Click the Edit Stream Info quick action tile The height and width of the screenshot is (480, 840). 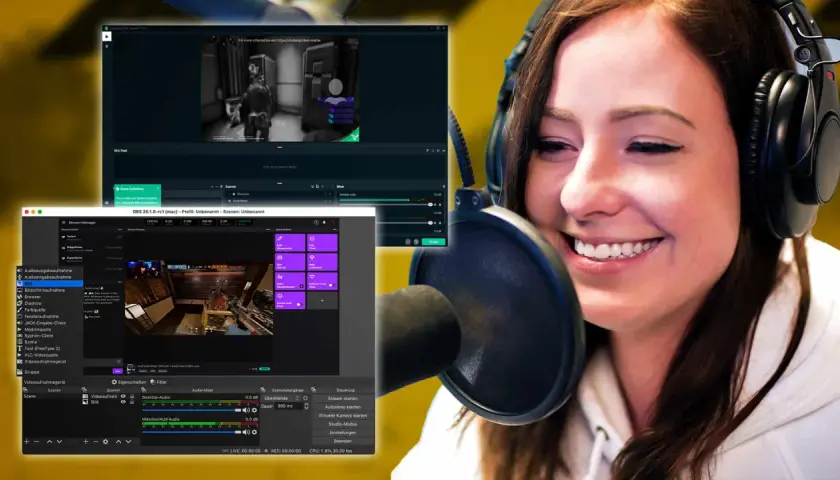(x=290, y=242)
